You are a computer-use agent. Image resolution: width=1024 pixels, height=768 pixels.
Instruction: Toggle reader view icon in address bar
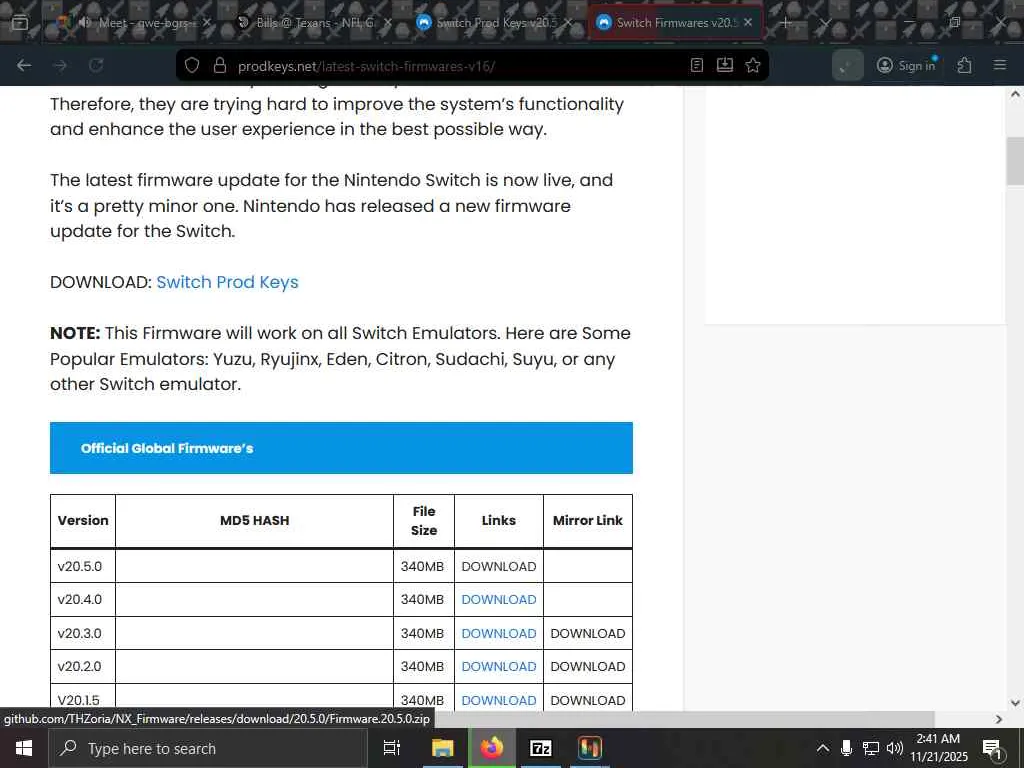[x=697, y=65]
